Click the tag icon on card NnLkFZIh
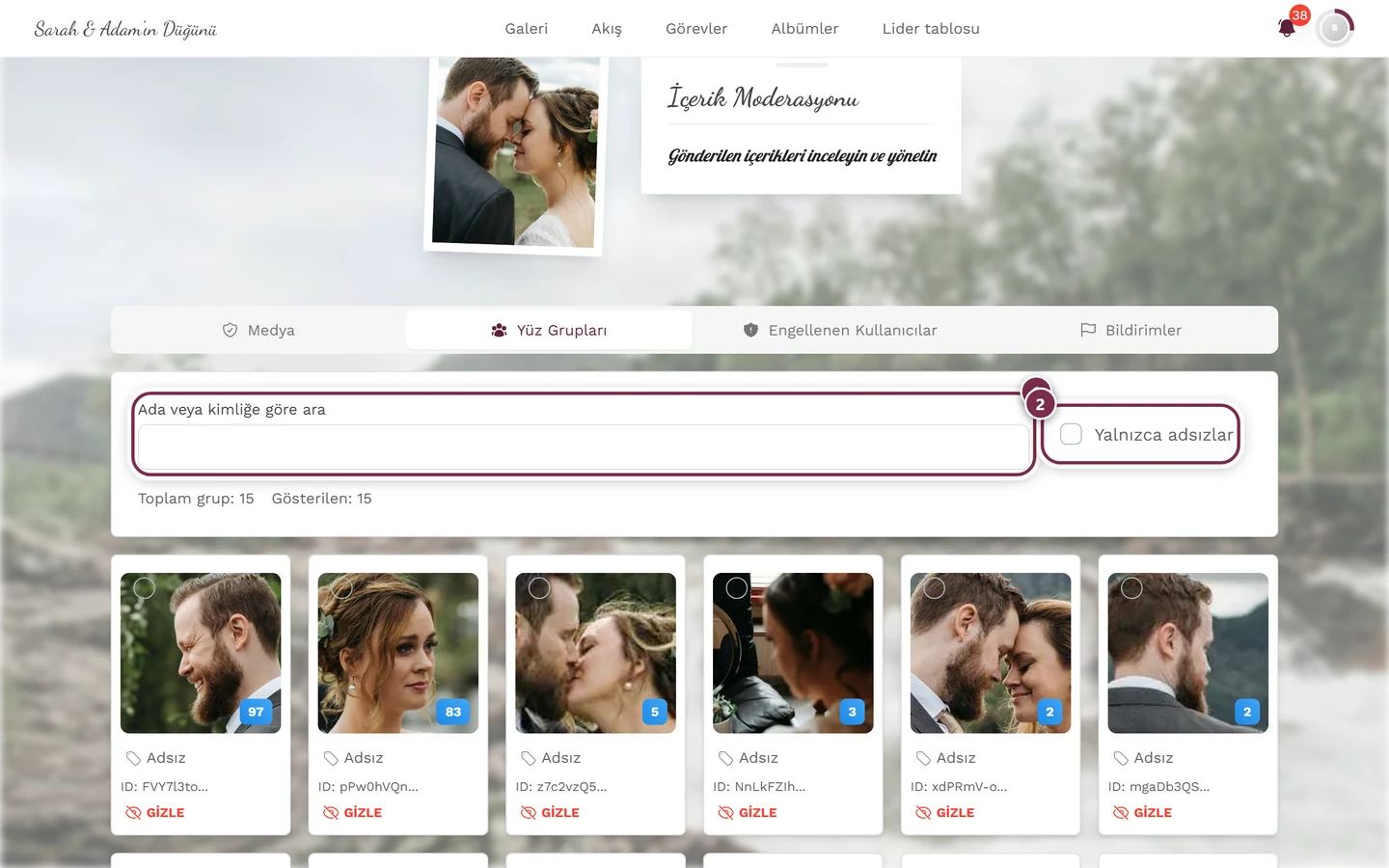 (725, 758)
